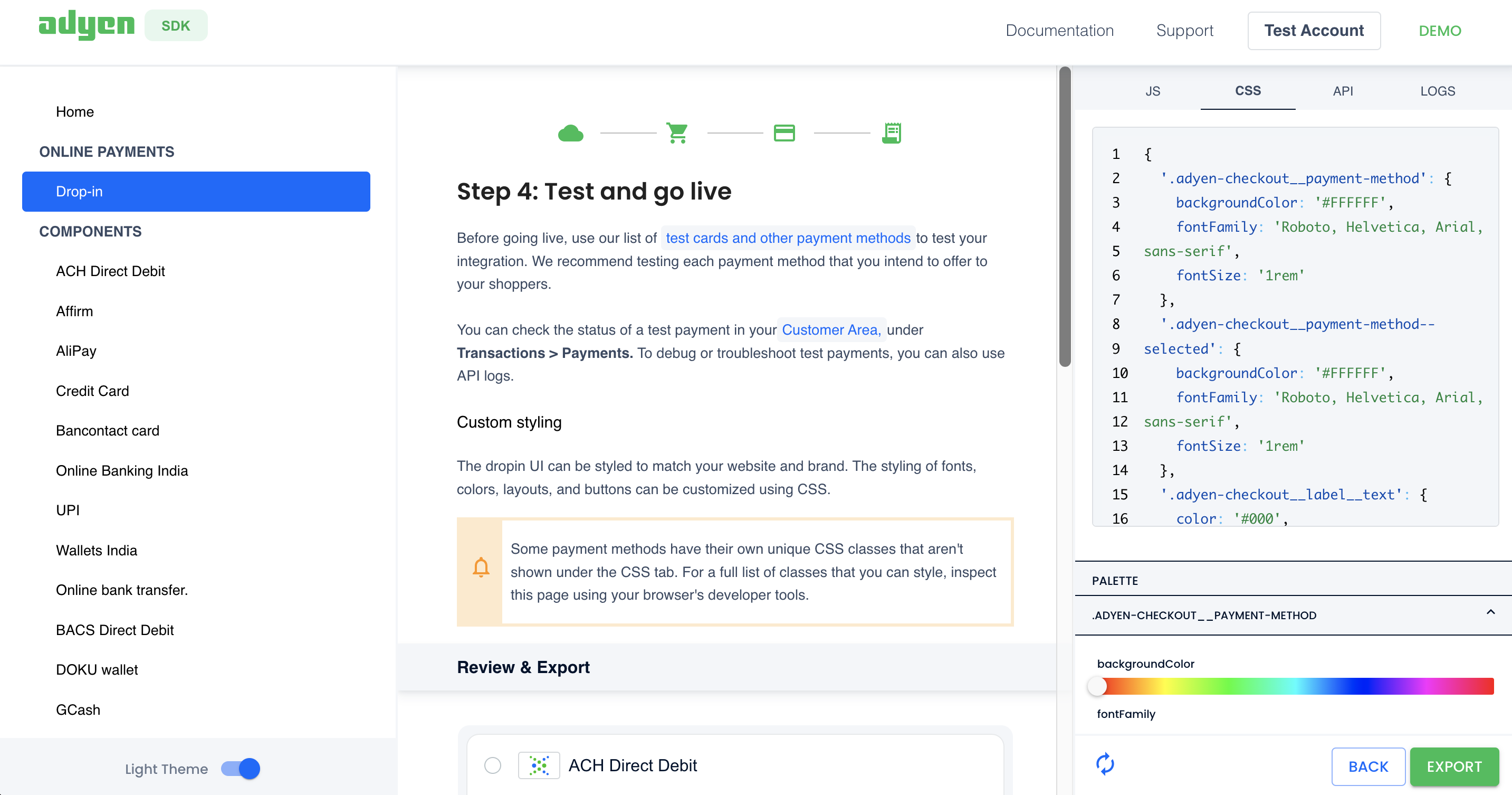Collapse the .ADYEN-CHECKOUT__PAYMENT-METHOD palette section

pos(1490,613)
